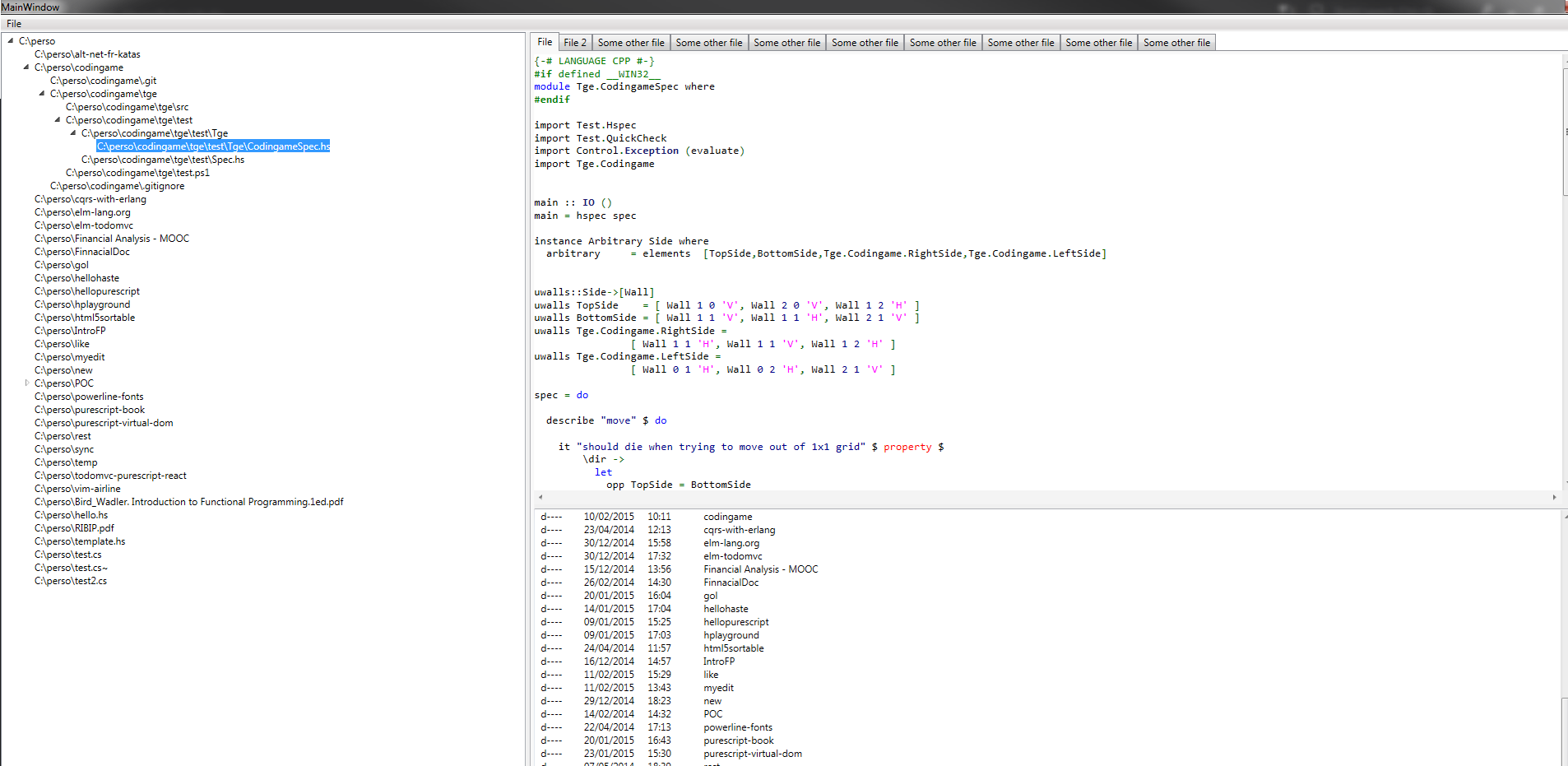
Task: Select C:\perso\codingame\.git folder
Action: [103, 81]
